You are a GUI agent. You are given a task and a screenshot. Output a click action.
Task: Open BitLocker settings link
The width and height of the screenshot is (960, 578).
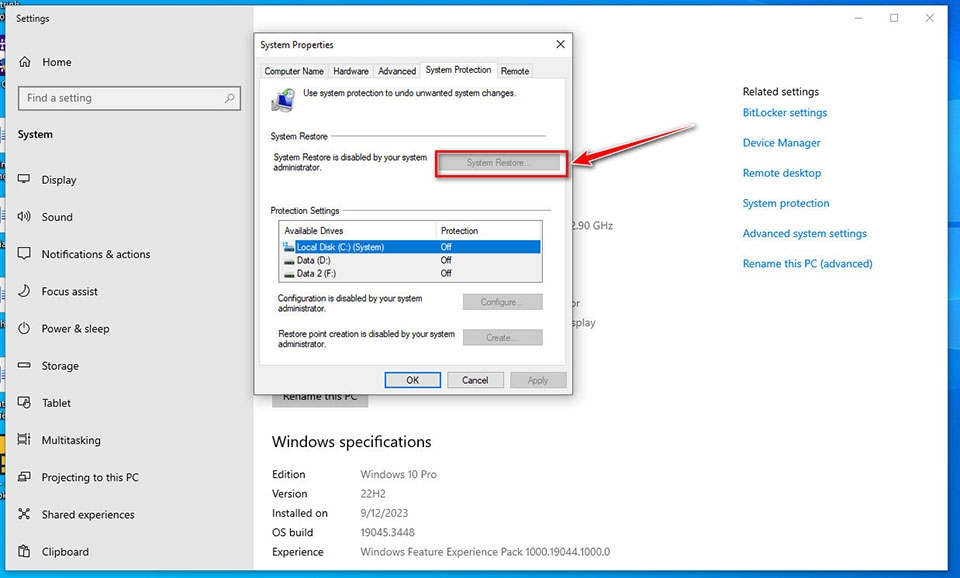point(786,113)
